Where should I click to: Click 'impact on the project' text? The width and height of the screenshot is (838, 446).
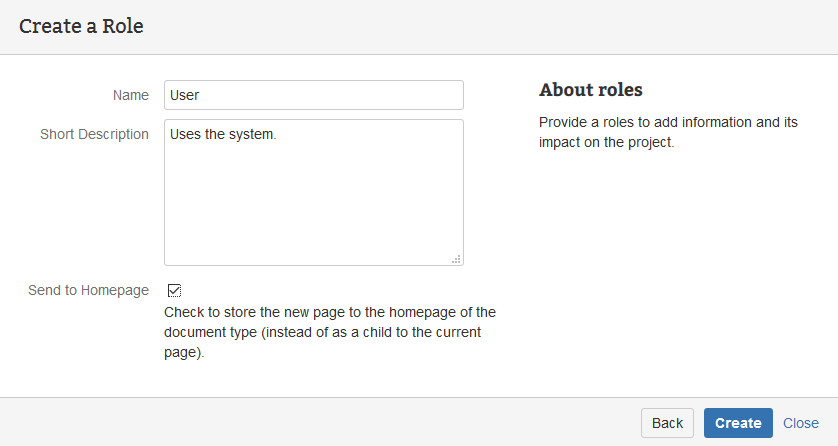tap(607, 142)
